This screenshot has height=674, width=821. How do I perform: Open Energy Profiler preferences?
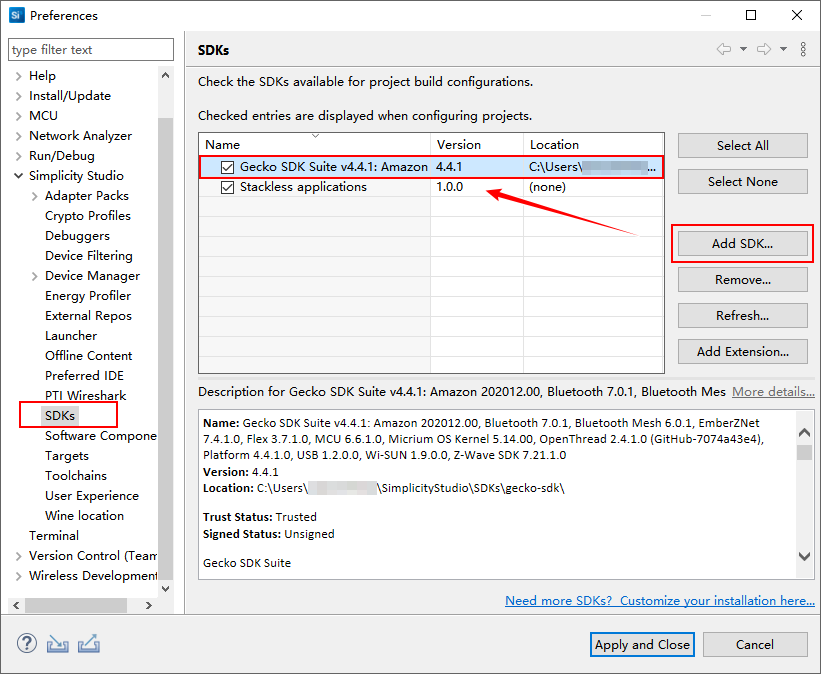tap(88, 295)
